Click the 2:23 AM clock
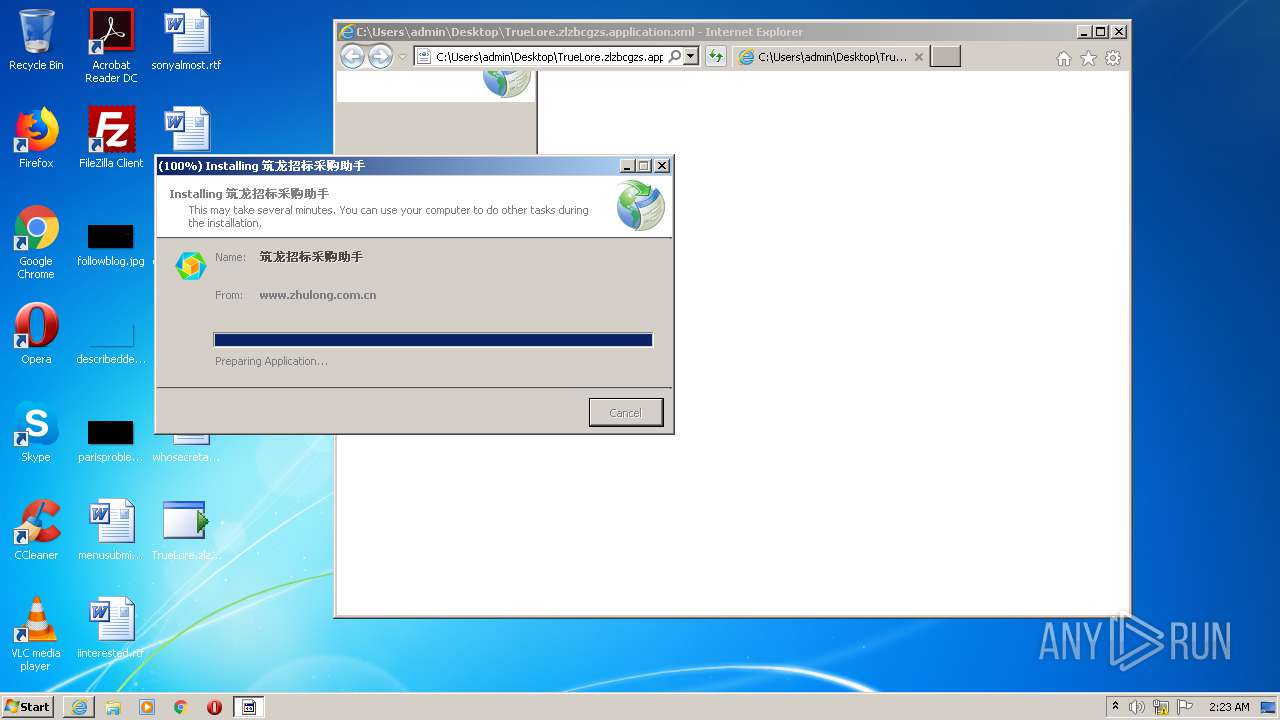 click(1229, 707)
